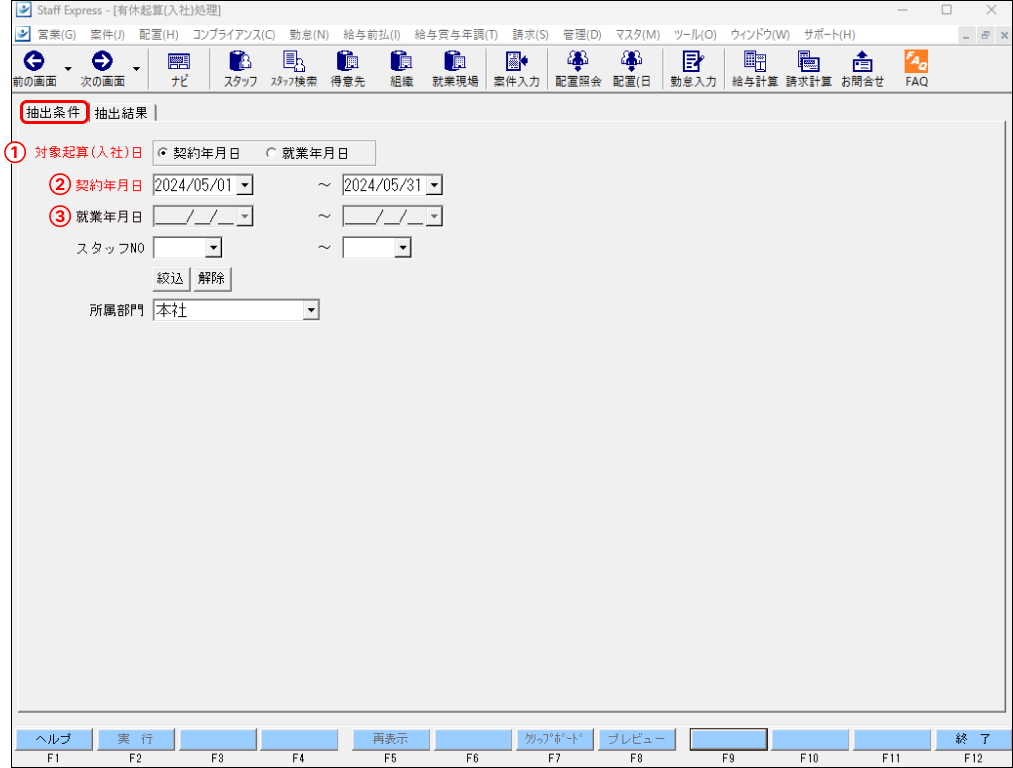Open the マスタ(M) menu
The width and height of the screenshot is (1013, 768).
click(637, 34)
